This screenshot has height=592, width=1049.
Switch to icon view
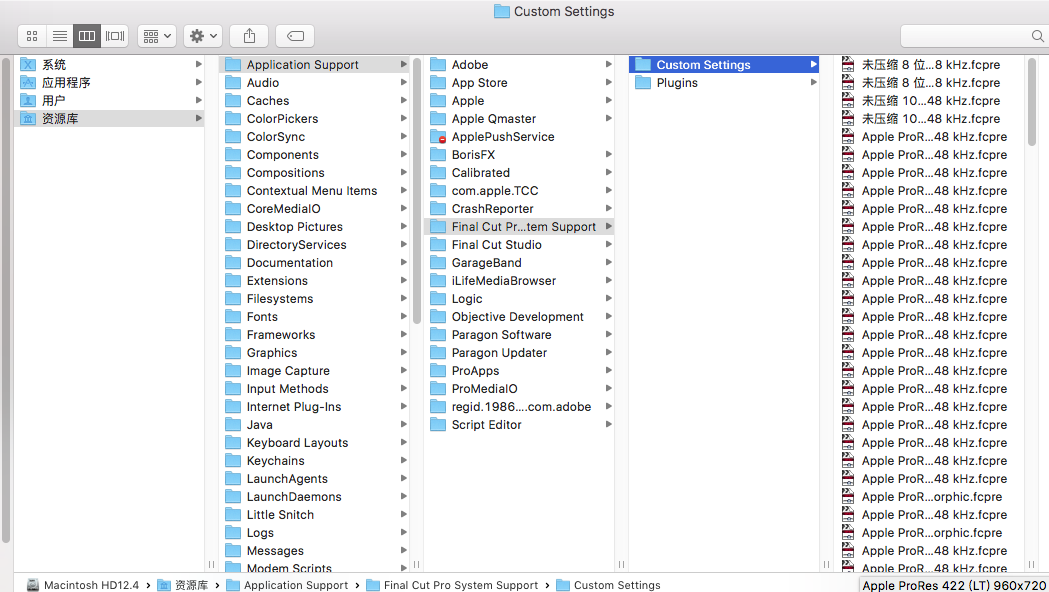31,36
